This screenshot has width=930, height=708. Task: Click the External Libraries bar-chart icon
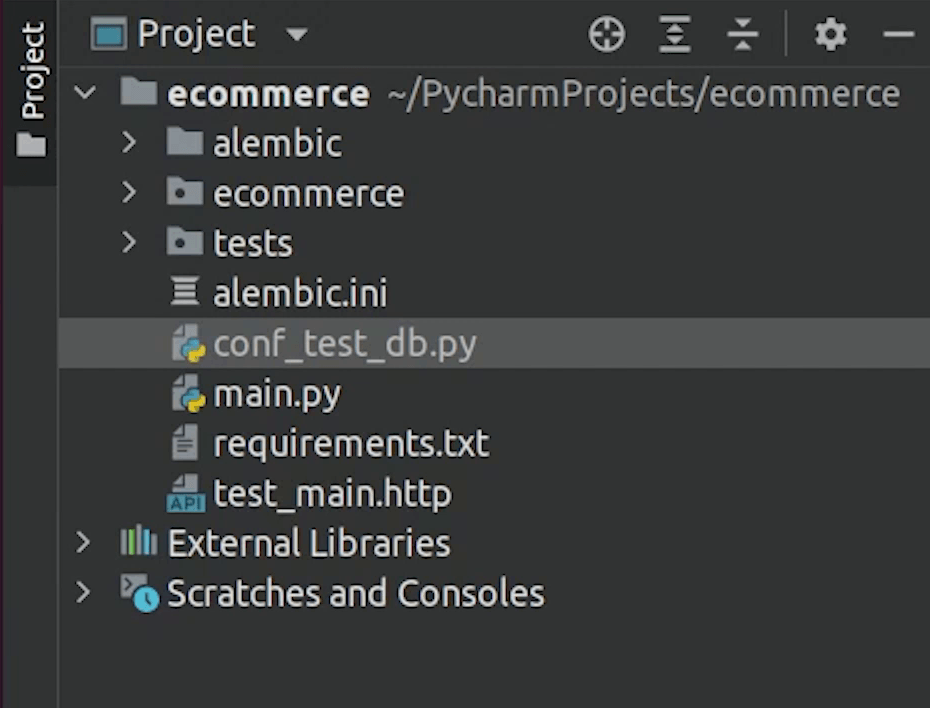[138, 543]
